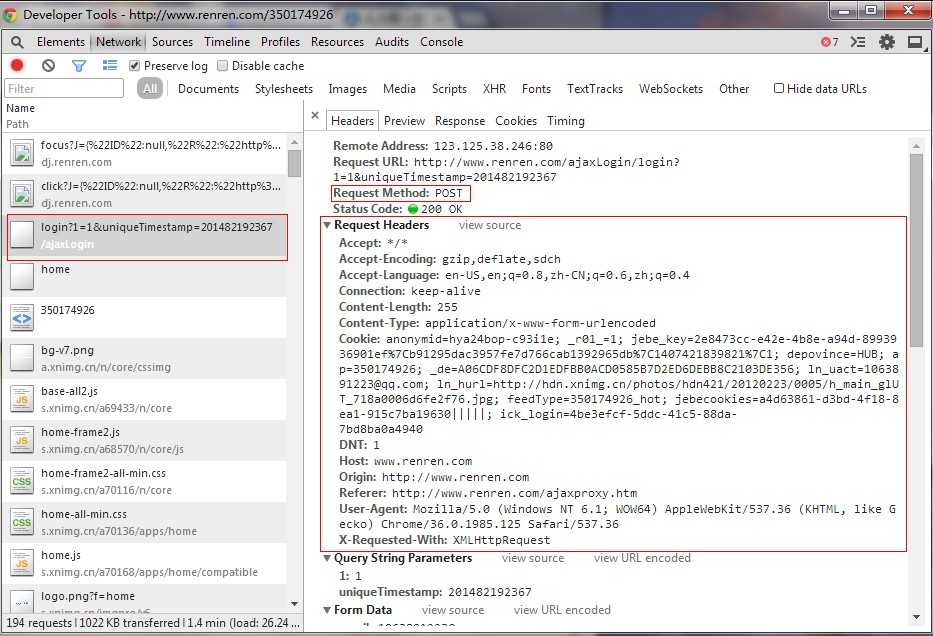Click the JS icon of home.js
Viewport: 933px width, 636px height.
pyautogui.click(x=22, y=563)
